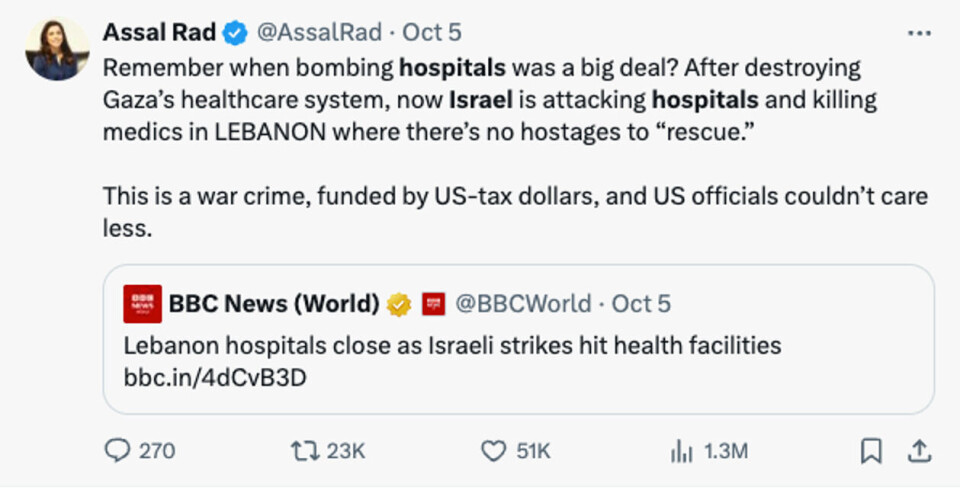960x490 pixels.
Task: Open the quoted BBC tweet headline text
Action: click(x=452, y=346)
